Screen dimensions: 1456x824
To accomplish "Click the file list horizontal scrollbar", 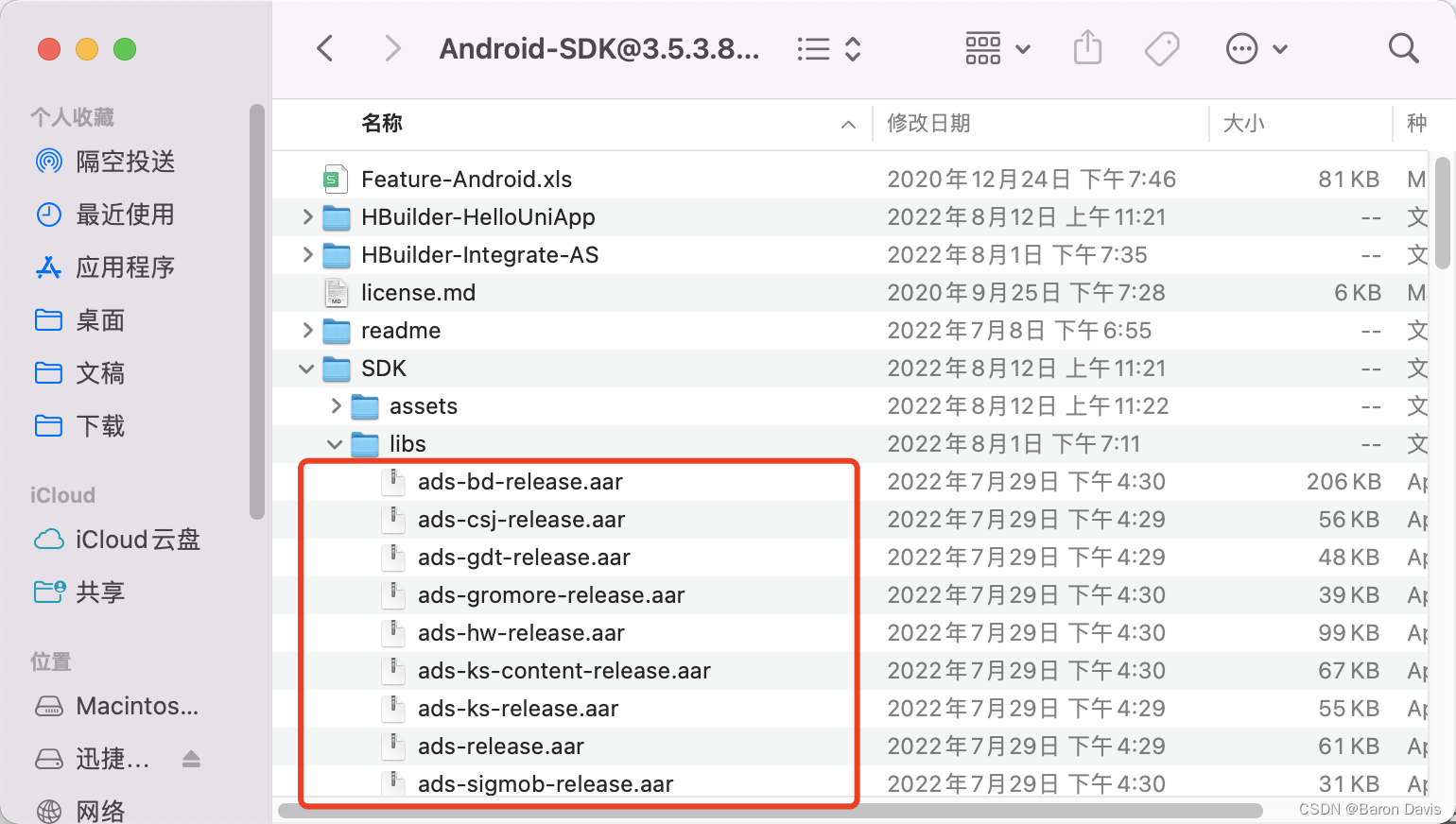I will click(x=771, y=811).
